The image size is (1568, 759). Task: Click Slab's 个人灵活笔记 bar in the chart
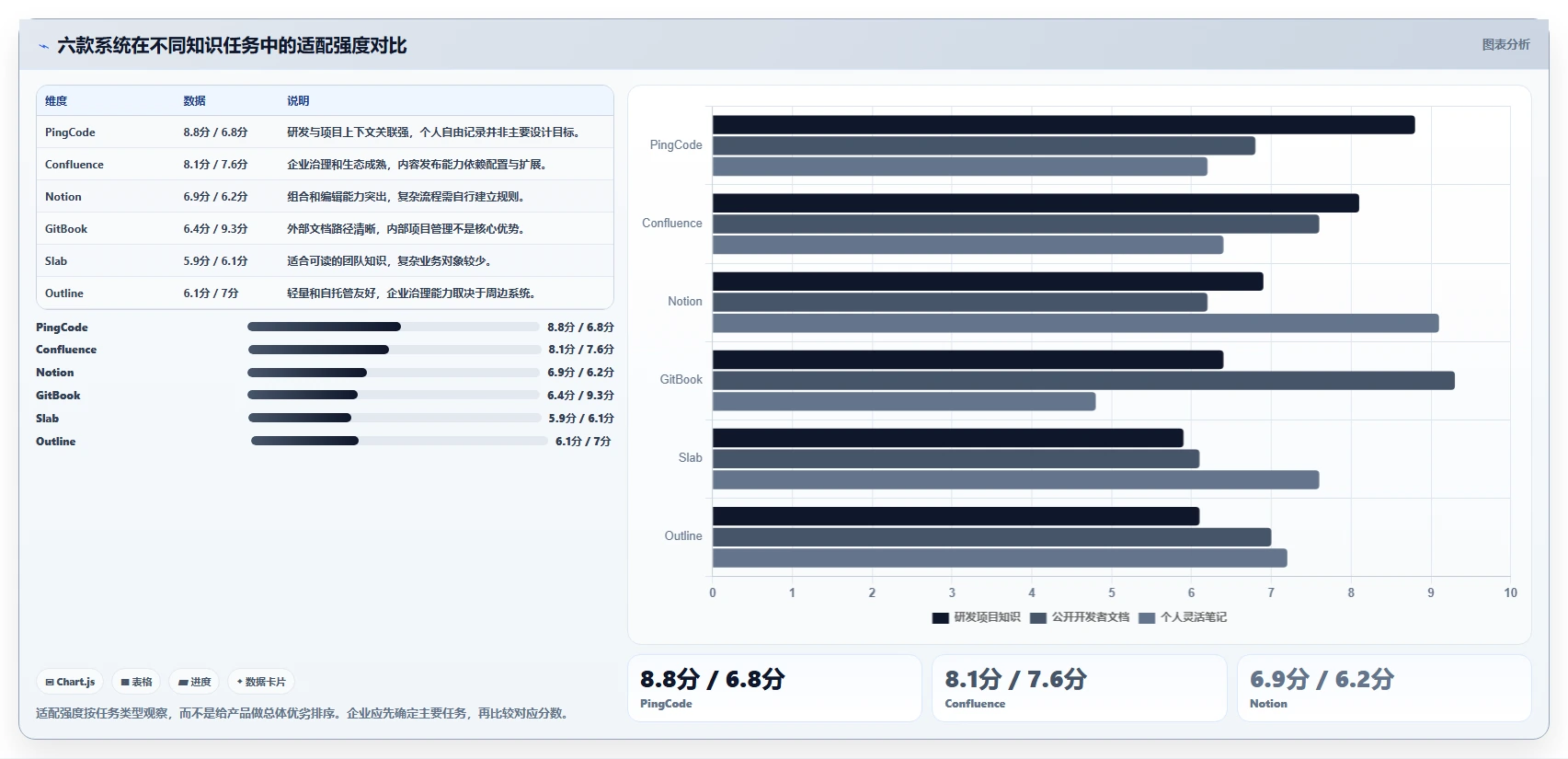coord(1015,479)
